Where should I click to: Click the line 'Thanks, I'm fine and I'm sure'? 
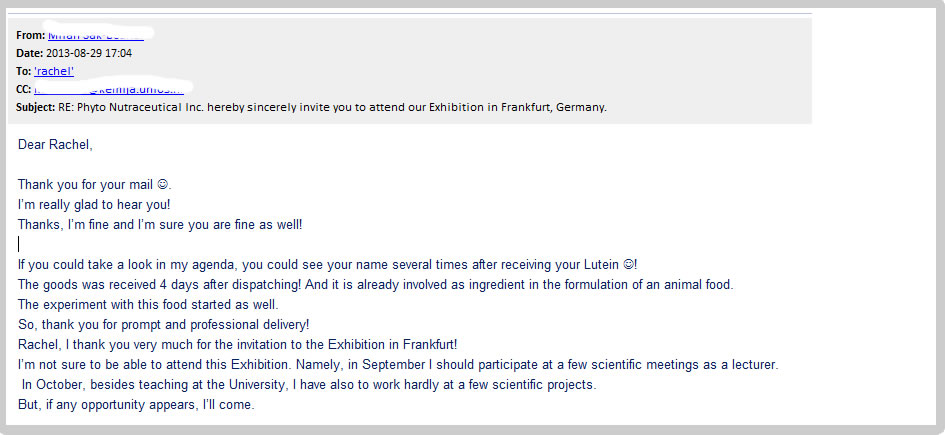[160, 225]
